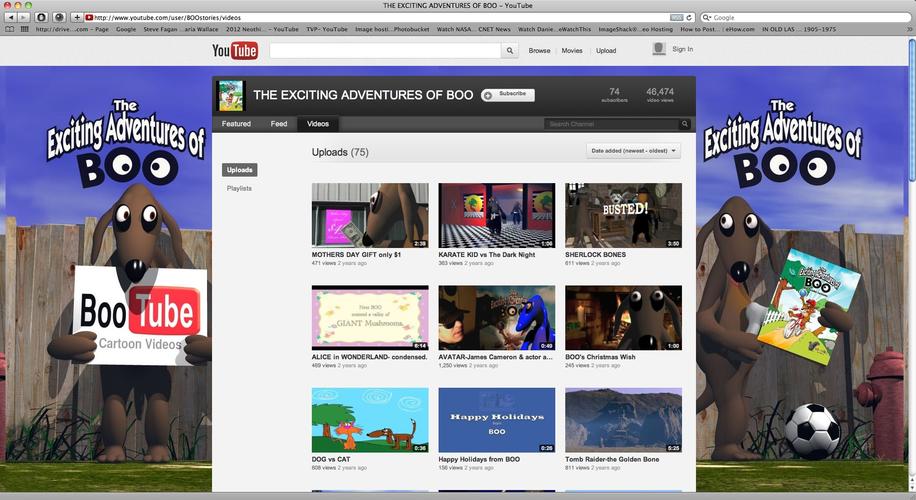Click the Upload link in YouTube header

[606, 51]
